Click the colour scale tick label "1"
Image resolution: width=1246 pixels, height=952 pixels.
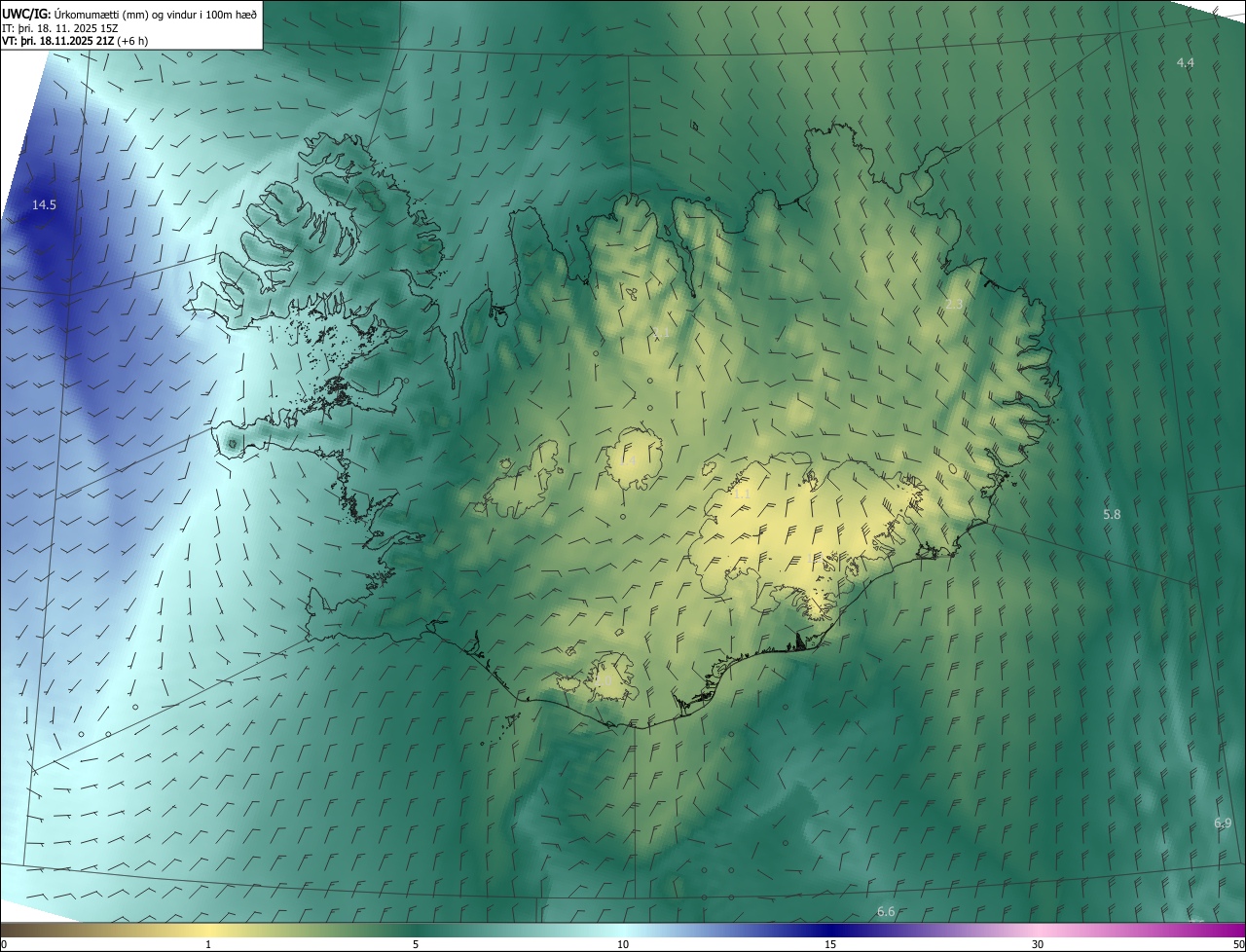[208, 944]
